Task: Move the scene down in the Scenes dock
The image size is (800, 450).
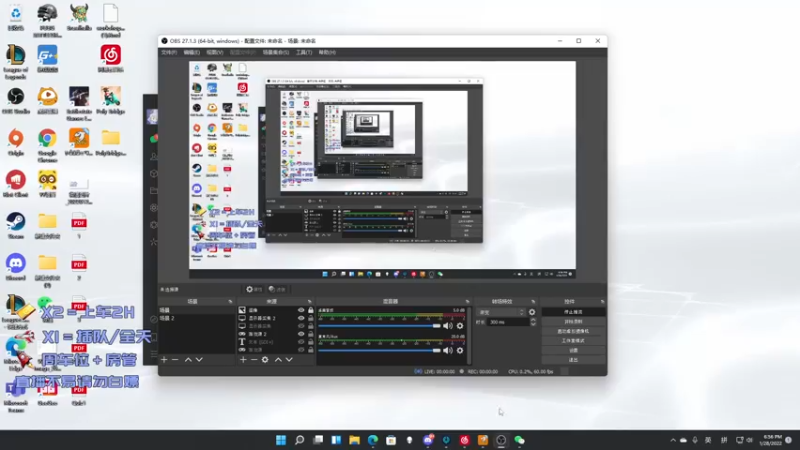Action: pyautogui.click(x=199, y=360)
